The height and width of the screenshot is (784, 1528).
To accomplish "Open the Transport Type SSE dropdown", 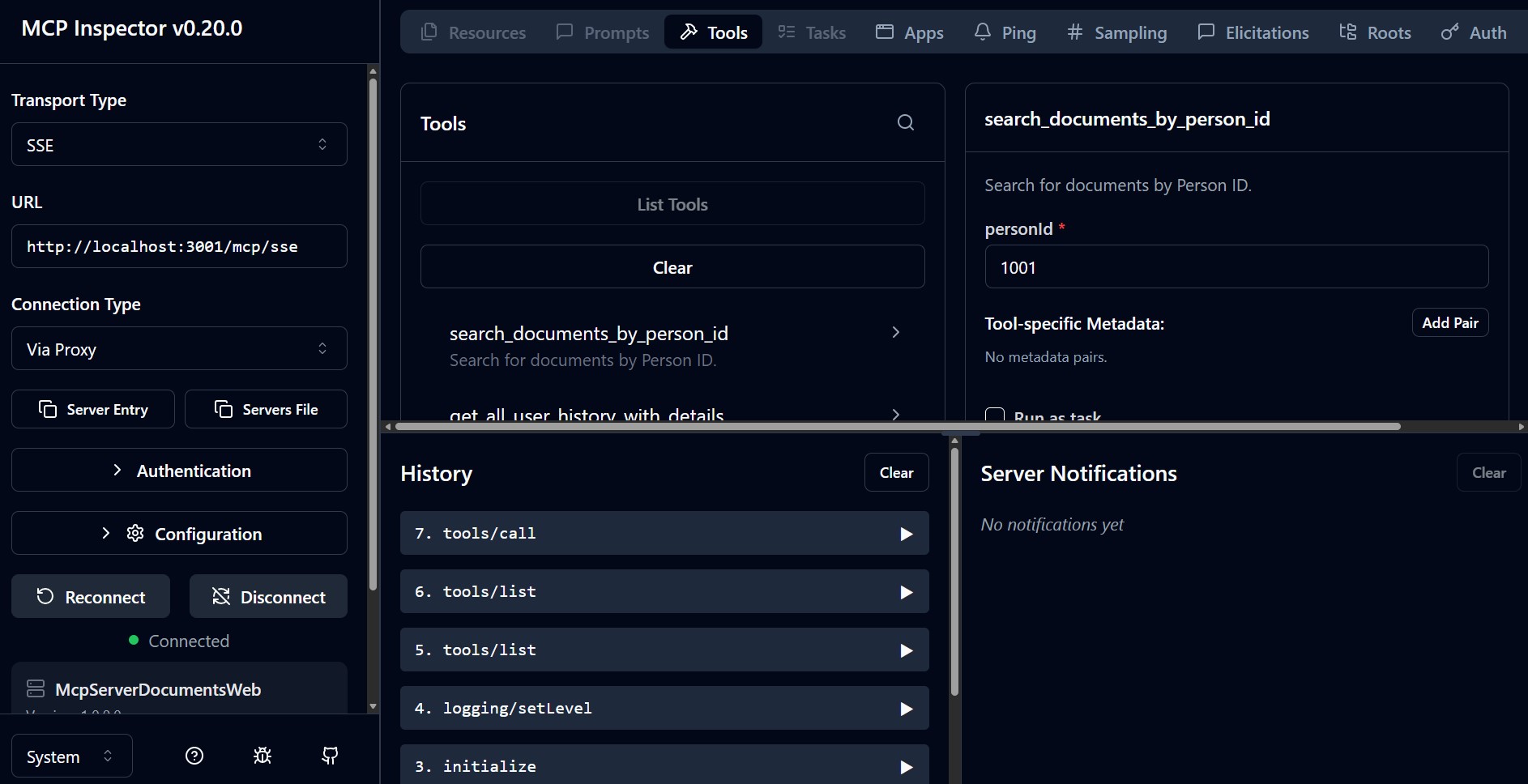I will click(x=179, y=144).
